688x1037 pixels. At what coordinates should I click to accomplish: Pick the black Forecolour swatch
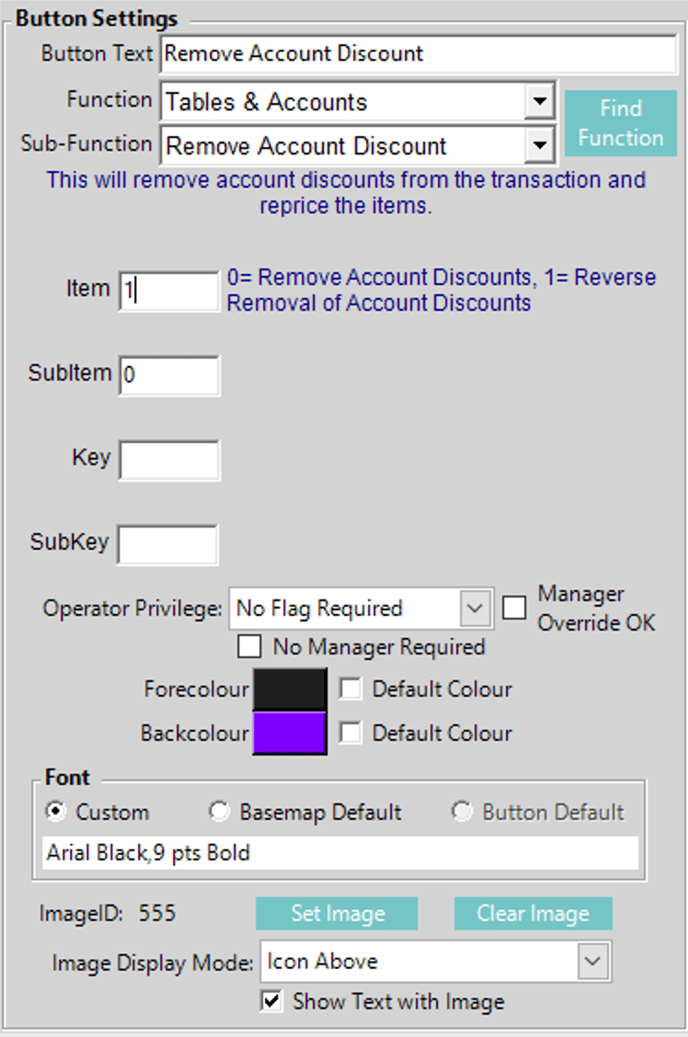click(x=290, y=689)
